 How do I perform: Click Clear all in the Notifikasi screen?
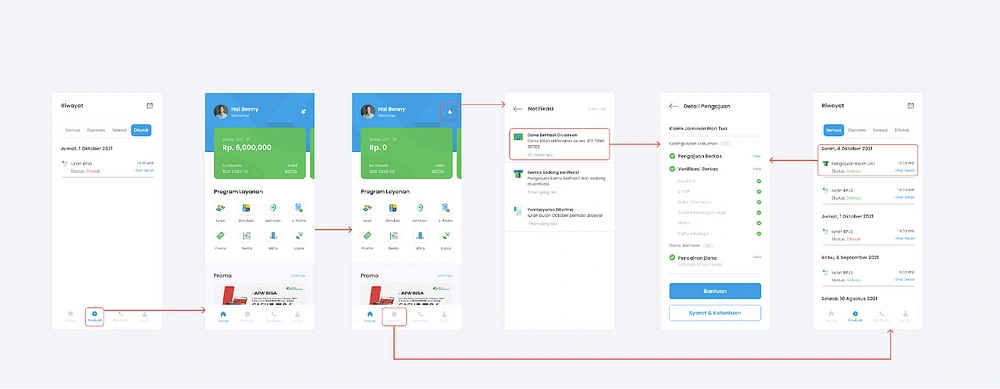[596, 109]
